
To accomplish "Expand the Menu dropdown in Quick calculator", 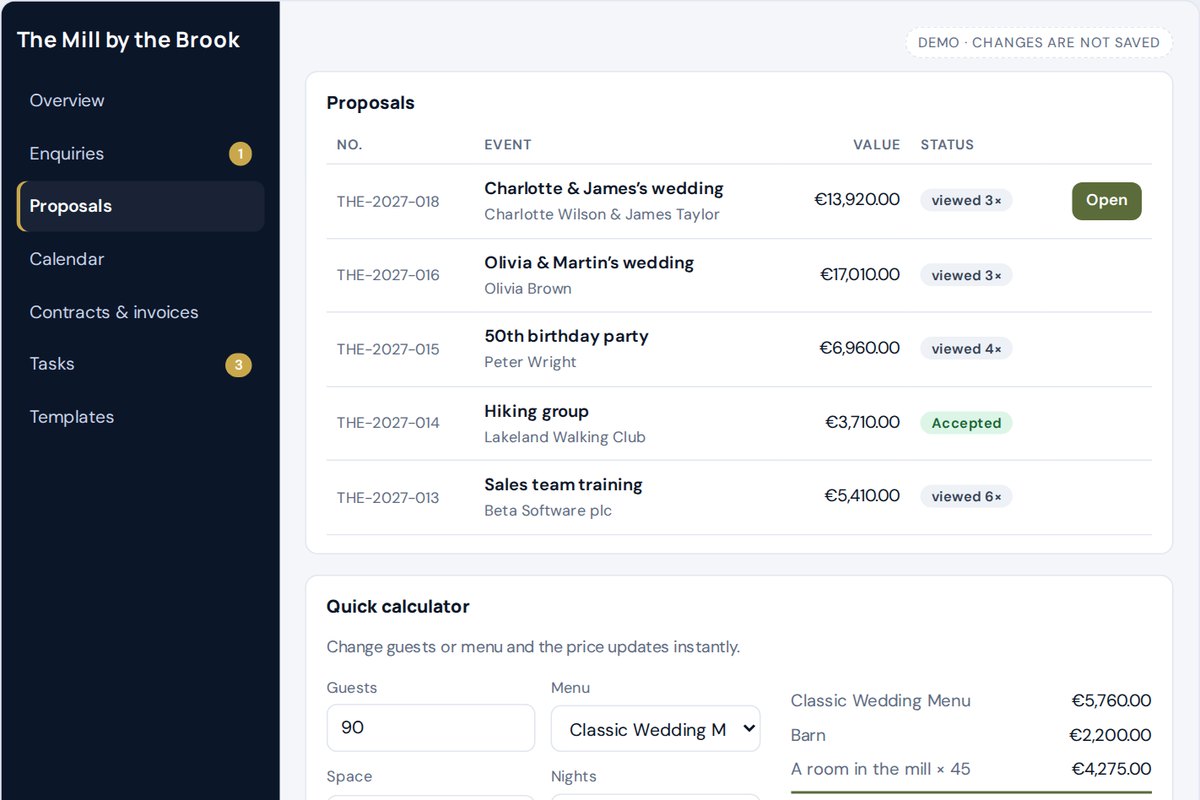I will click(x=655, y=729).
